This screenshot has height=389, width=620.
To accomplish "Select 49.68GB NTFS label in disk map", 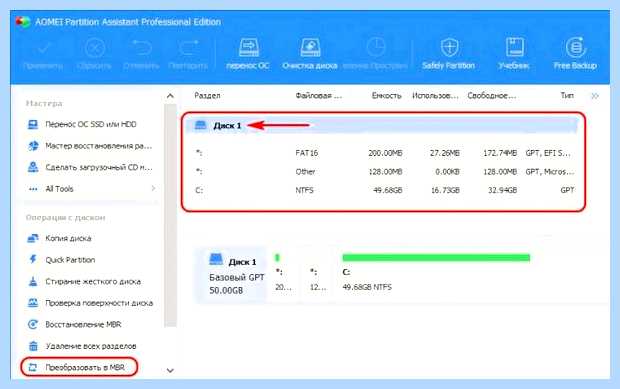I will (367, 287).
